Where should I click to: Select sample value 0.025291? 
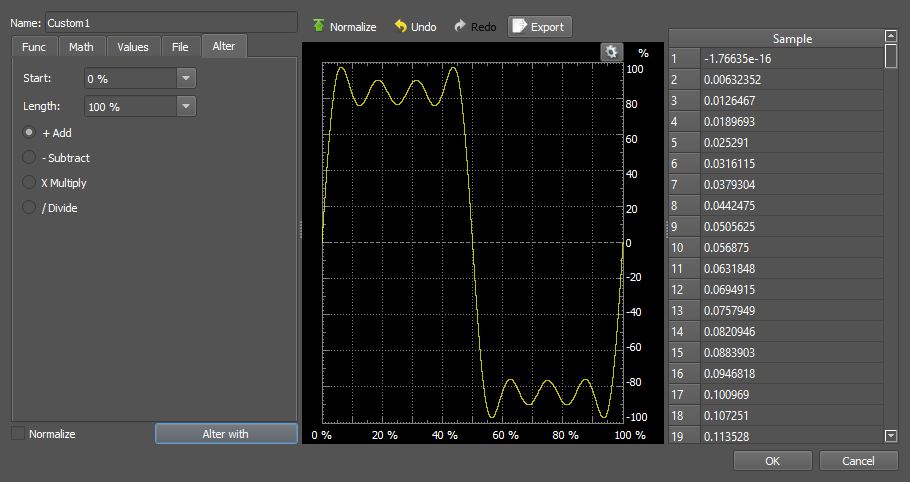(792, 143)
